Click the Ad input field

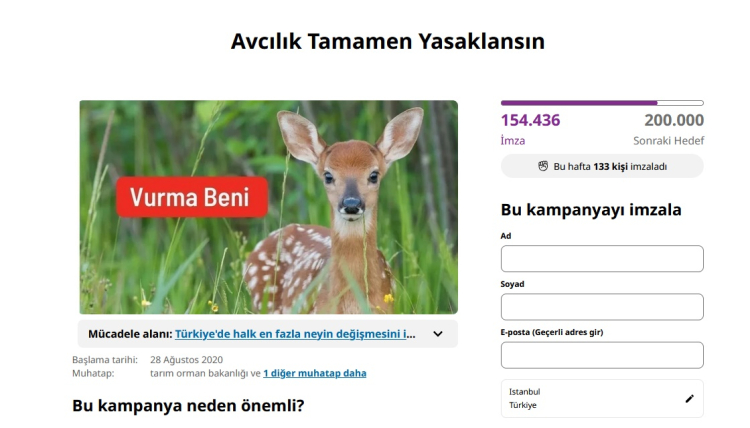(x=602, y=258)
